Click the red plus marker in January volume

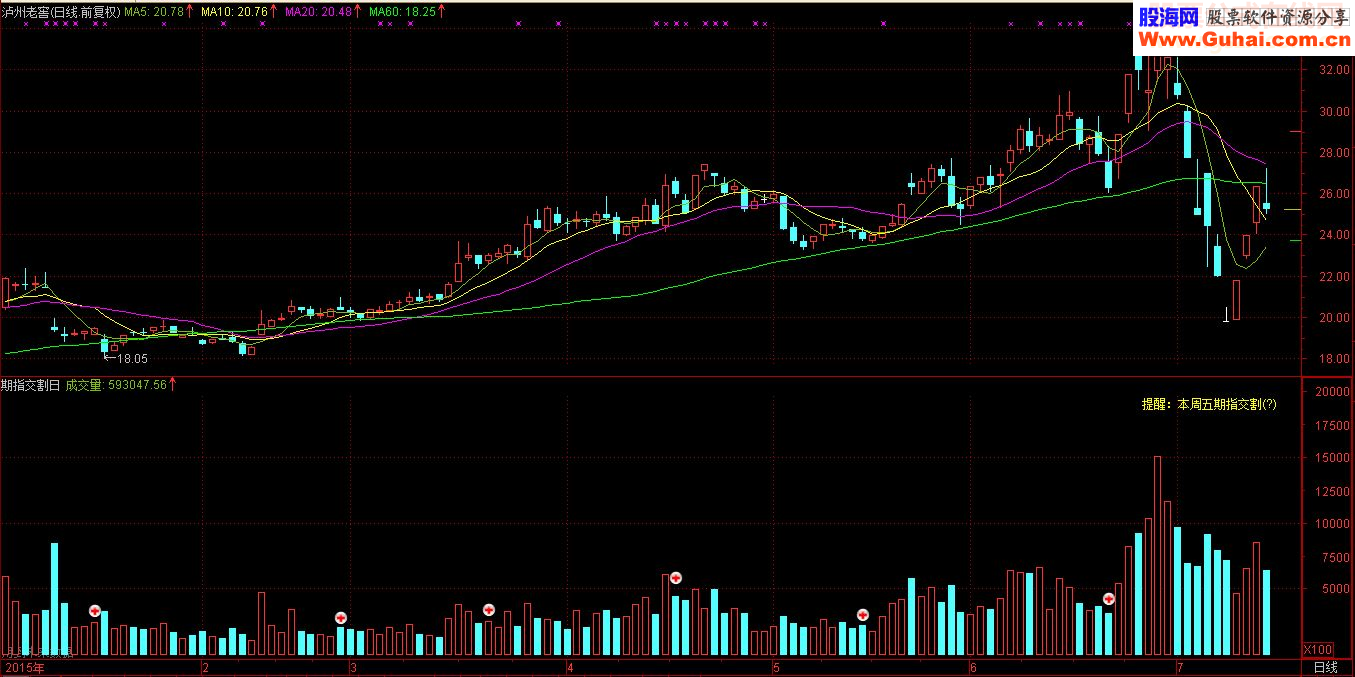[x=95, y=610]
